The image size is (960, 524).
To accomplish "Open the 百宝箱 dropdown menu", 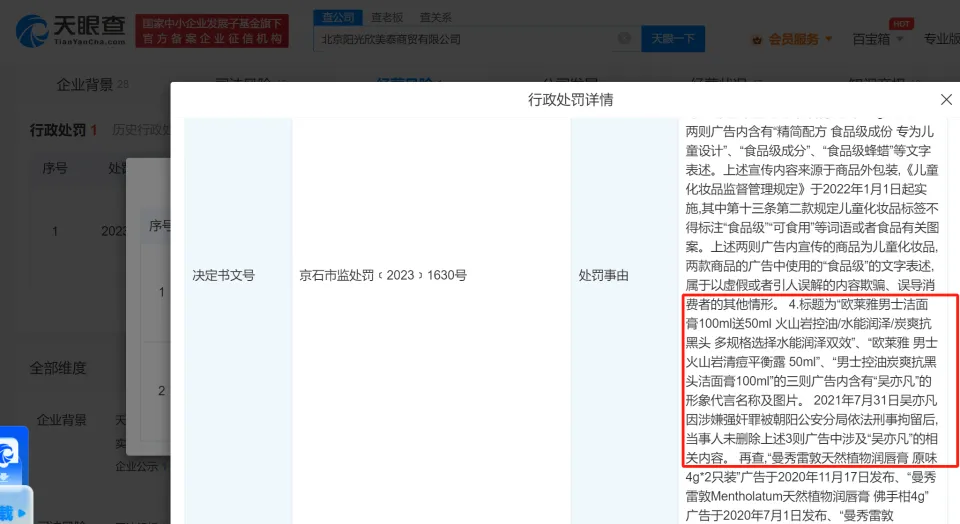I will pos(877,39).
